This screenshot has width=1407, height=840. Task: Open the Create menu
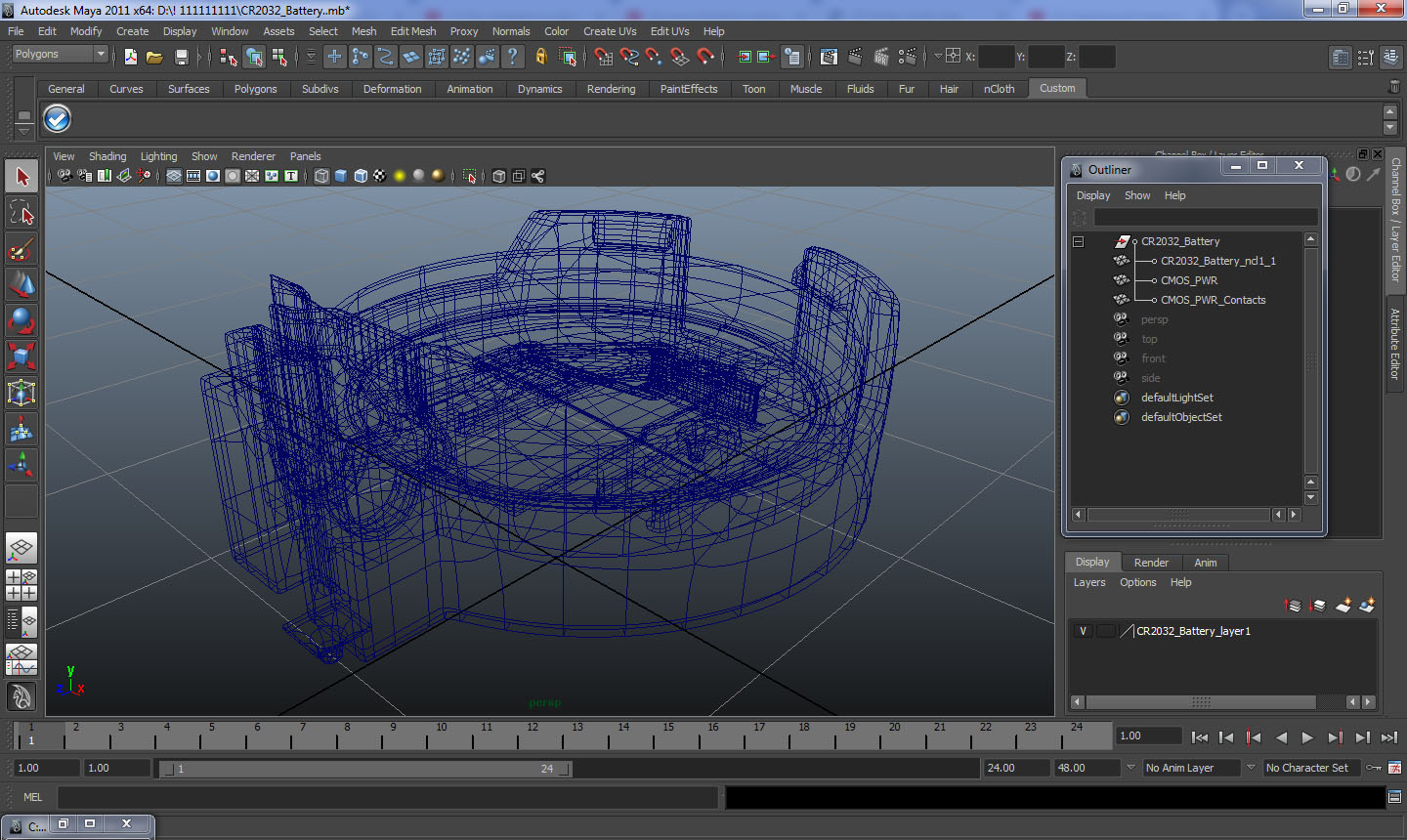pyautogui.click(x=132, y=31)
